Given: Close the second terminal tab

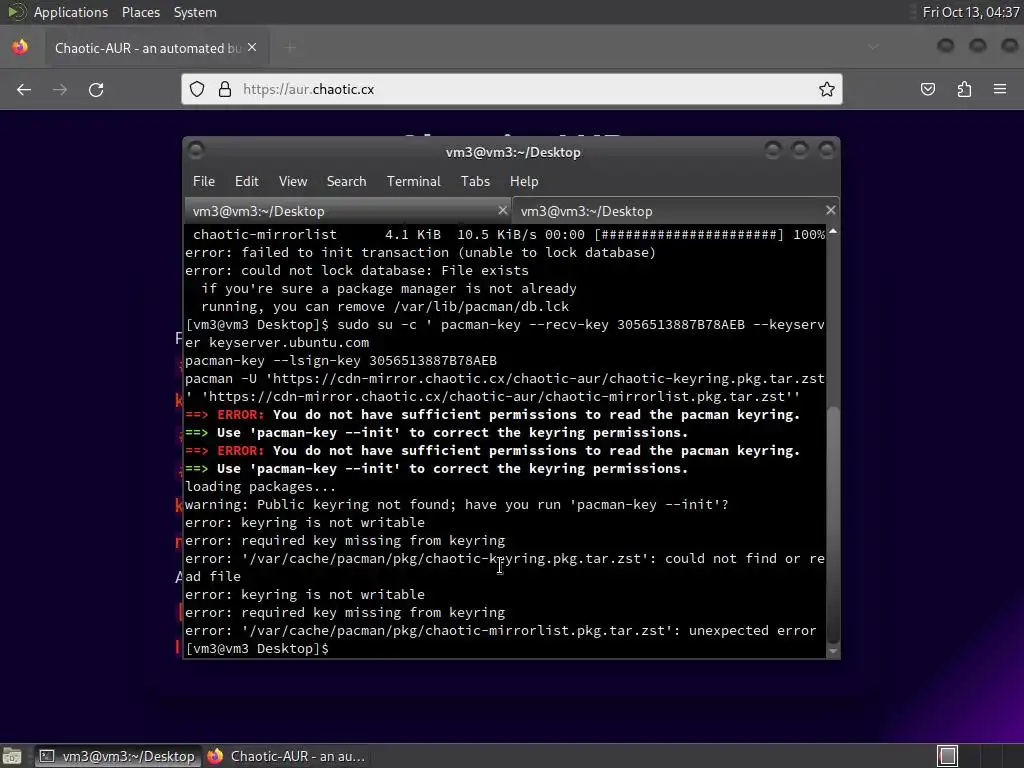Looking at the screenshot, I should point(831,210).
